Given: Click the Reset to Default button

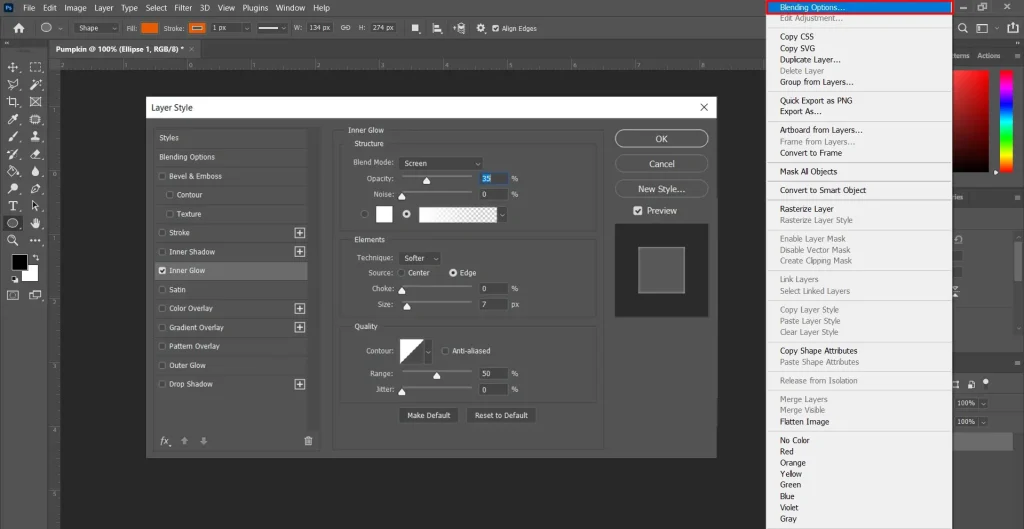Looking at the screenshot, I should (501, 415).
